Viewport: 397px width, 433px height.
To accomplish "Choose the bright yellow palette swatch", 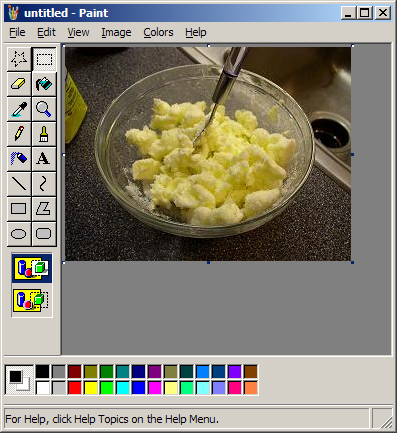I will [x=91, y=388].
